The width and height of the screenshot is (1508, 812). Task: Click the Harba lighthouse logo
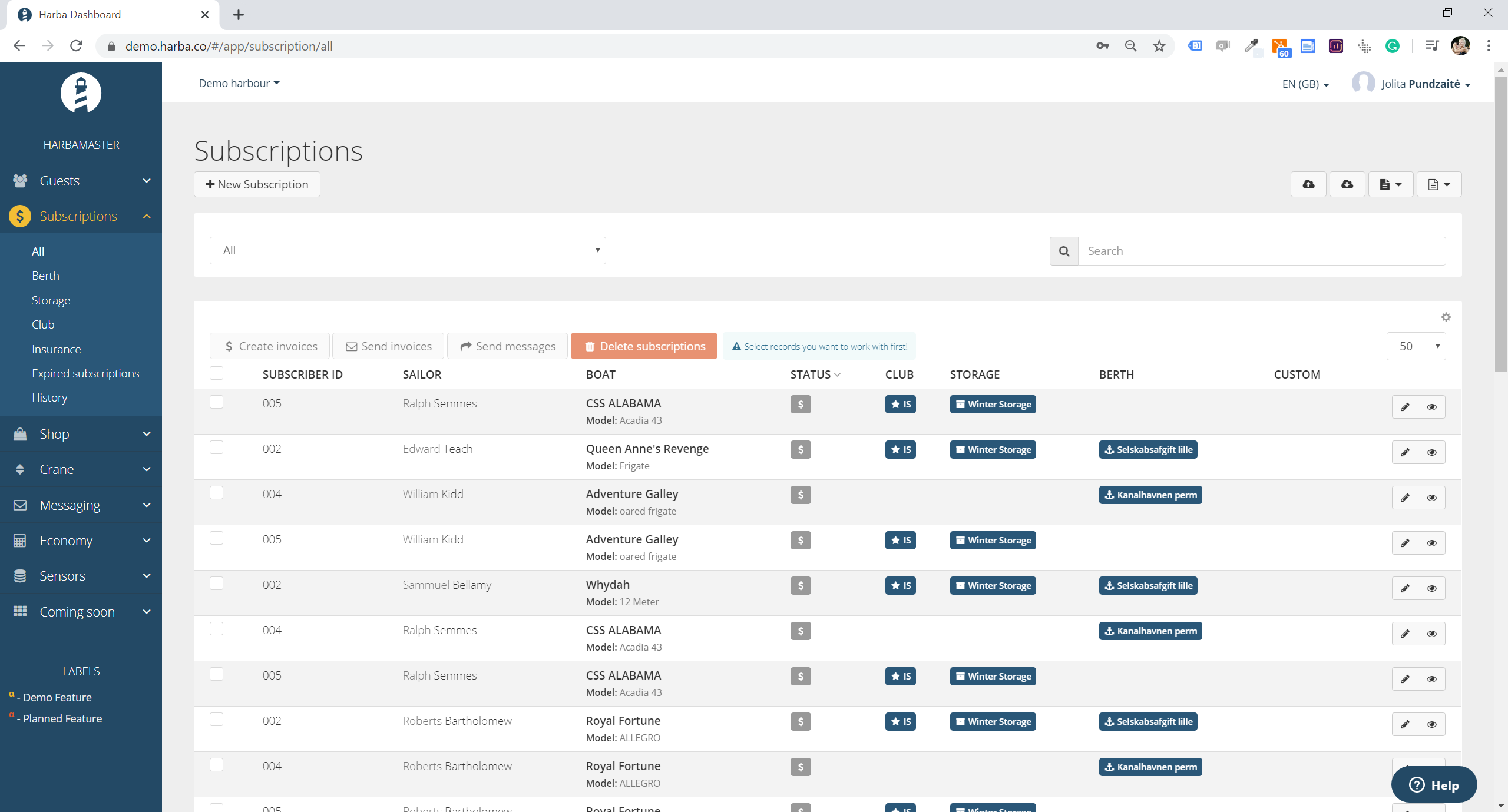pos(81,93)
